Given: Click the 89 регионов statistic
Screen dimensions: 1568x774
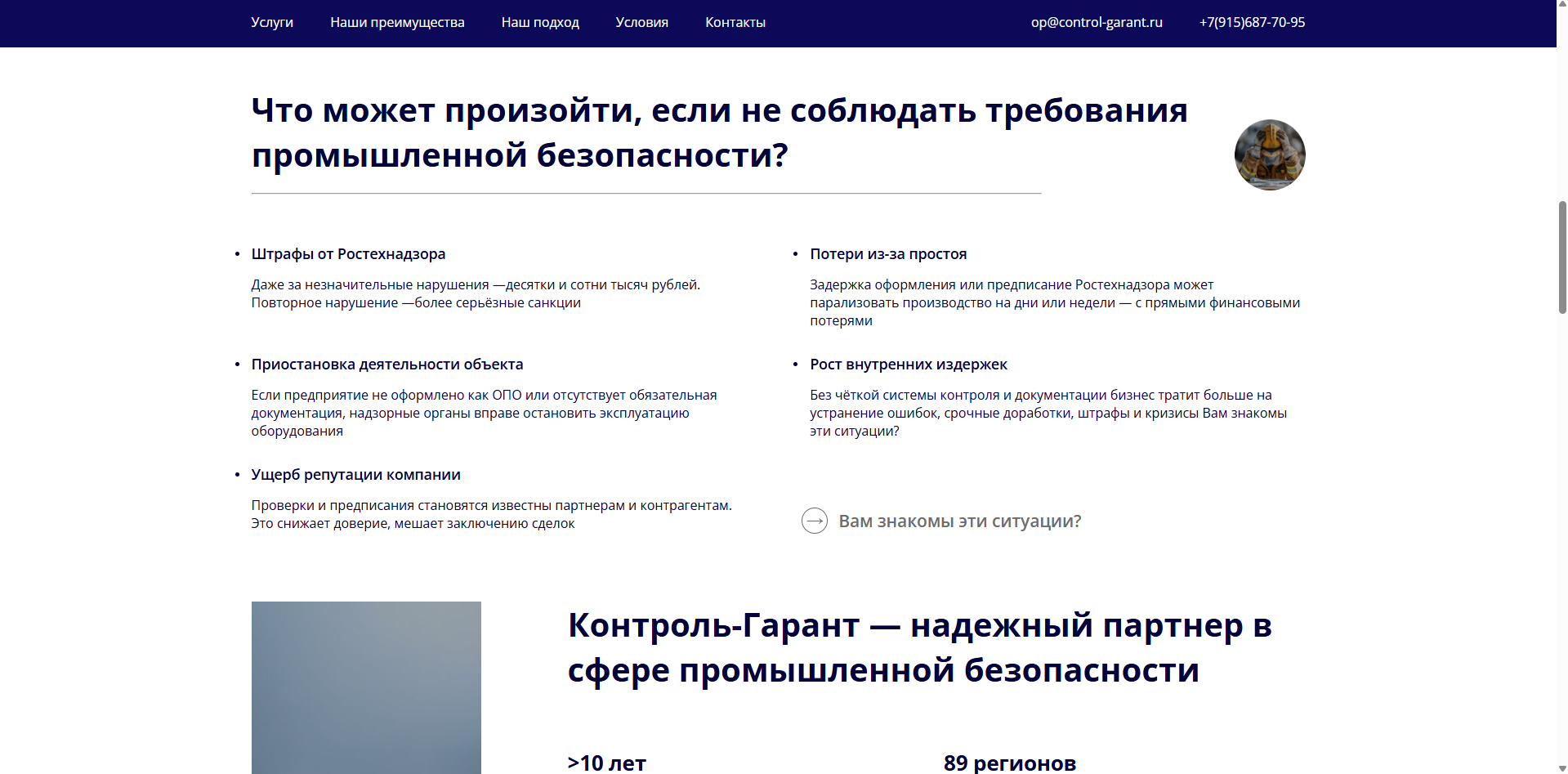Looking at the screenshot, I should [1010, 763].
